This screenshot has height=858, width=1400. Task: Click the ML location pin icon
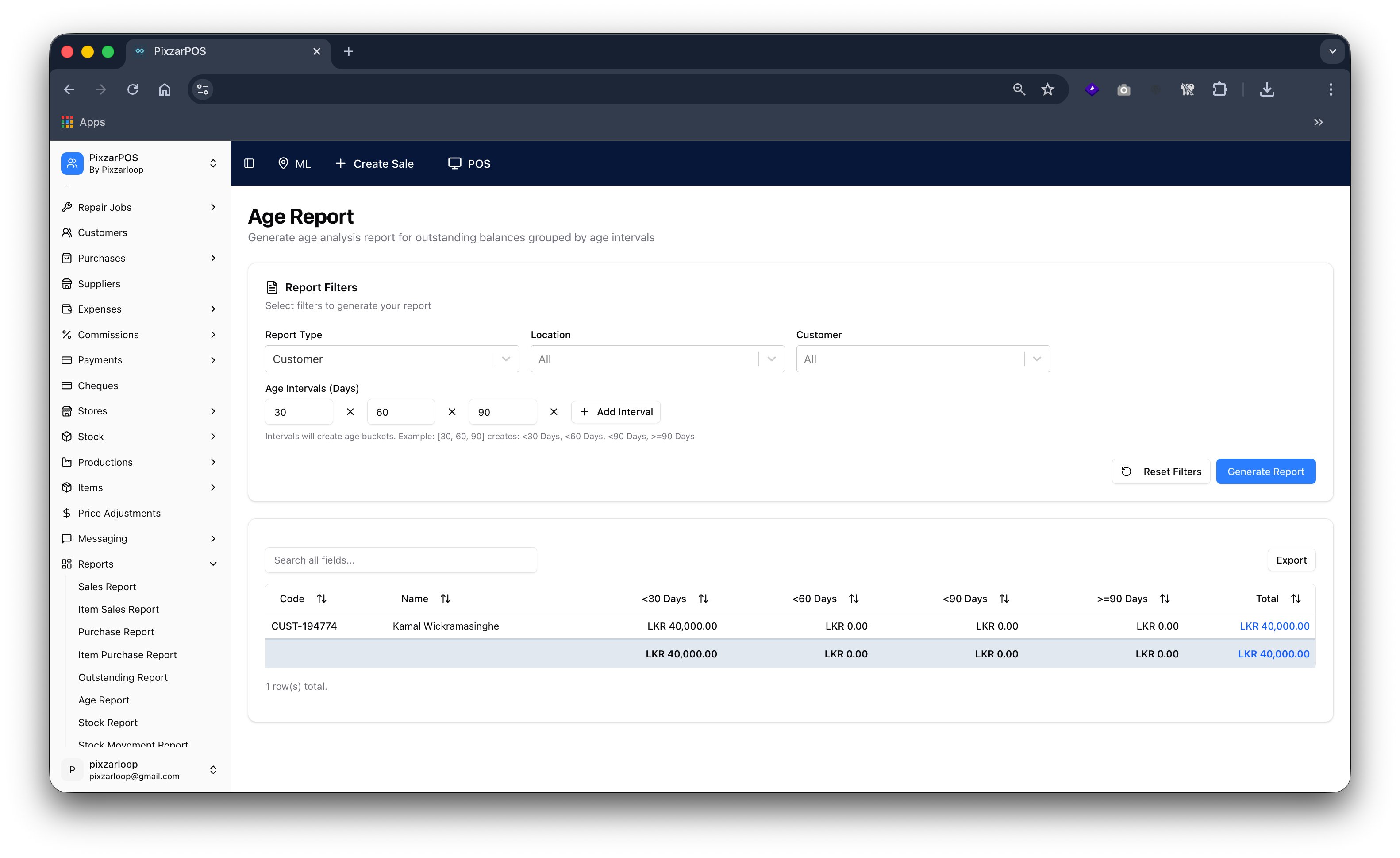[283, 164]
